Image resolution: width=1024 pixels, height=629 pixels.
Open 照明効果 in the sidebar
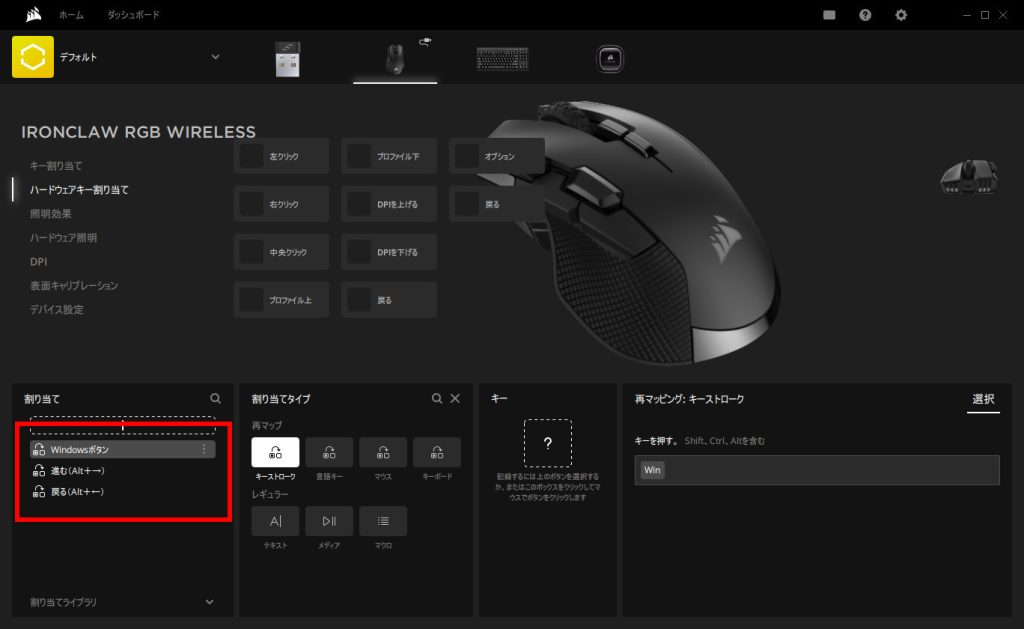[x=50, y=214]
